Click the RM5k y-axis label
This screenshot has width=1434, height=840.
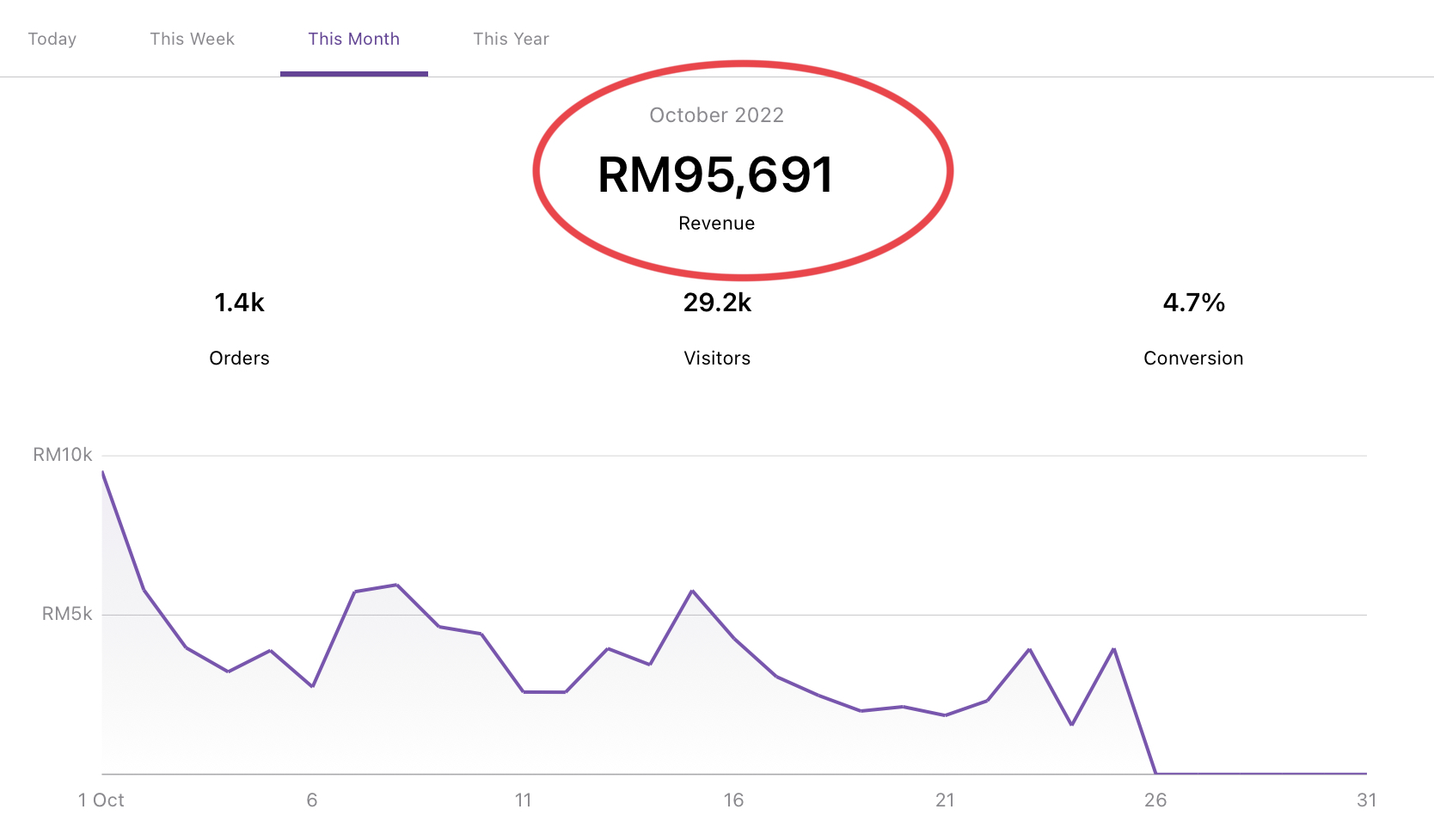click(67, 614)
